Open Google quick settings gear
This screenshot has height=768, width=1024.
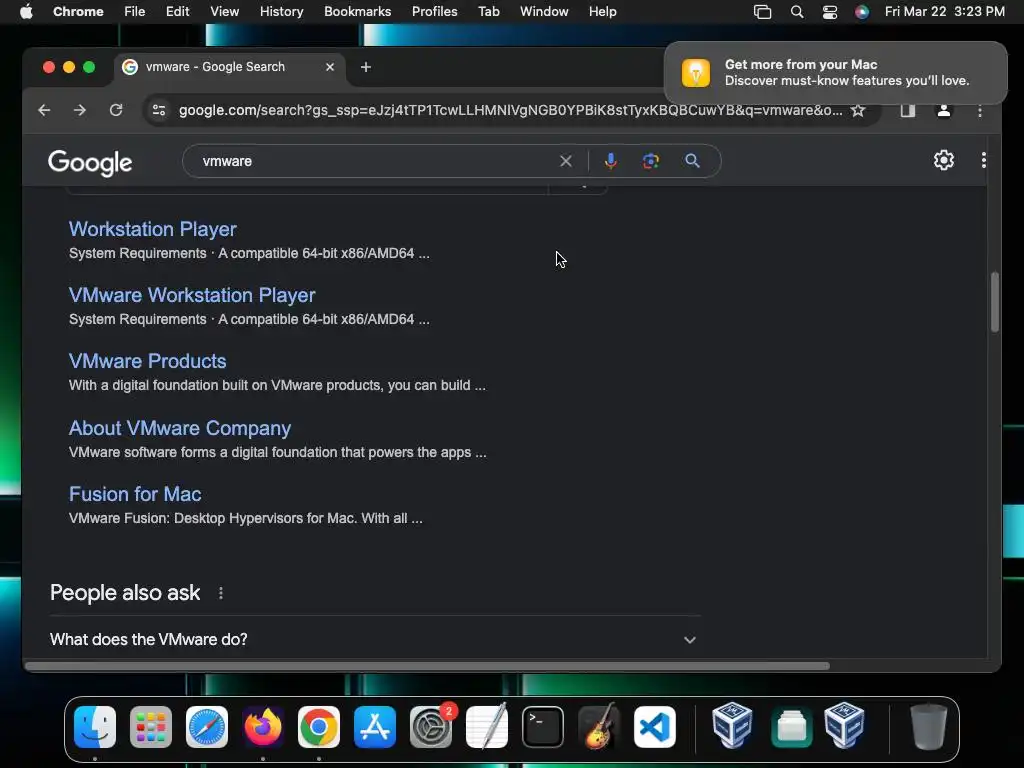tap(944, 160)
